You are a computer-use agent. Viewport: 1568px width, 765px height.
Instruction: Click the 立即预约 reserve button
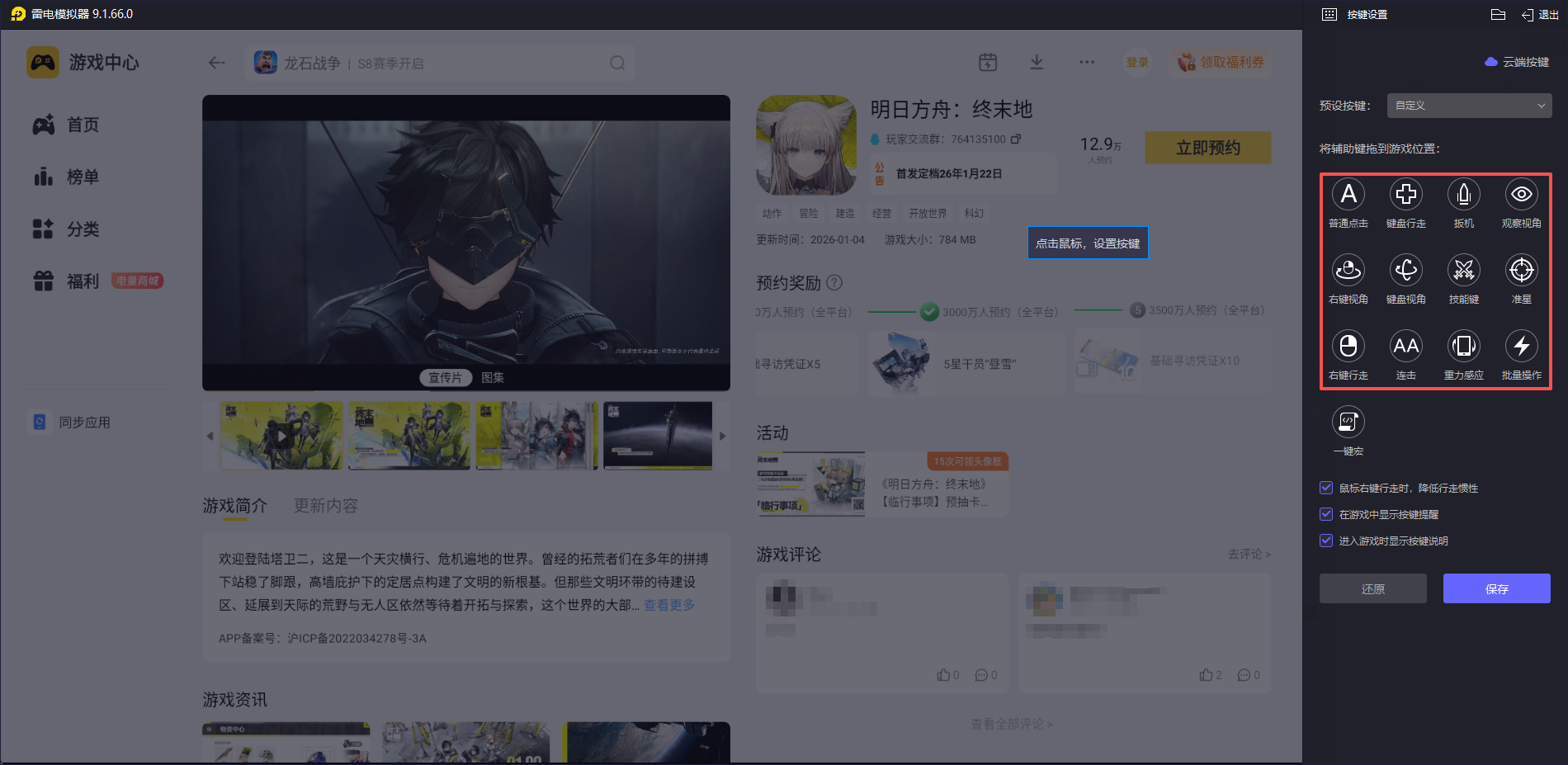(1208, 148)
